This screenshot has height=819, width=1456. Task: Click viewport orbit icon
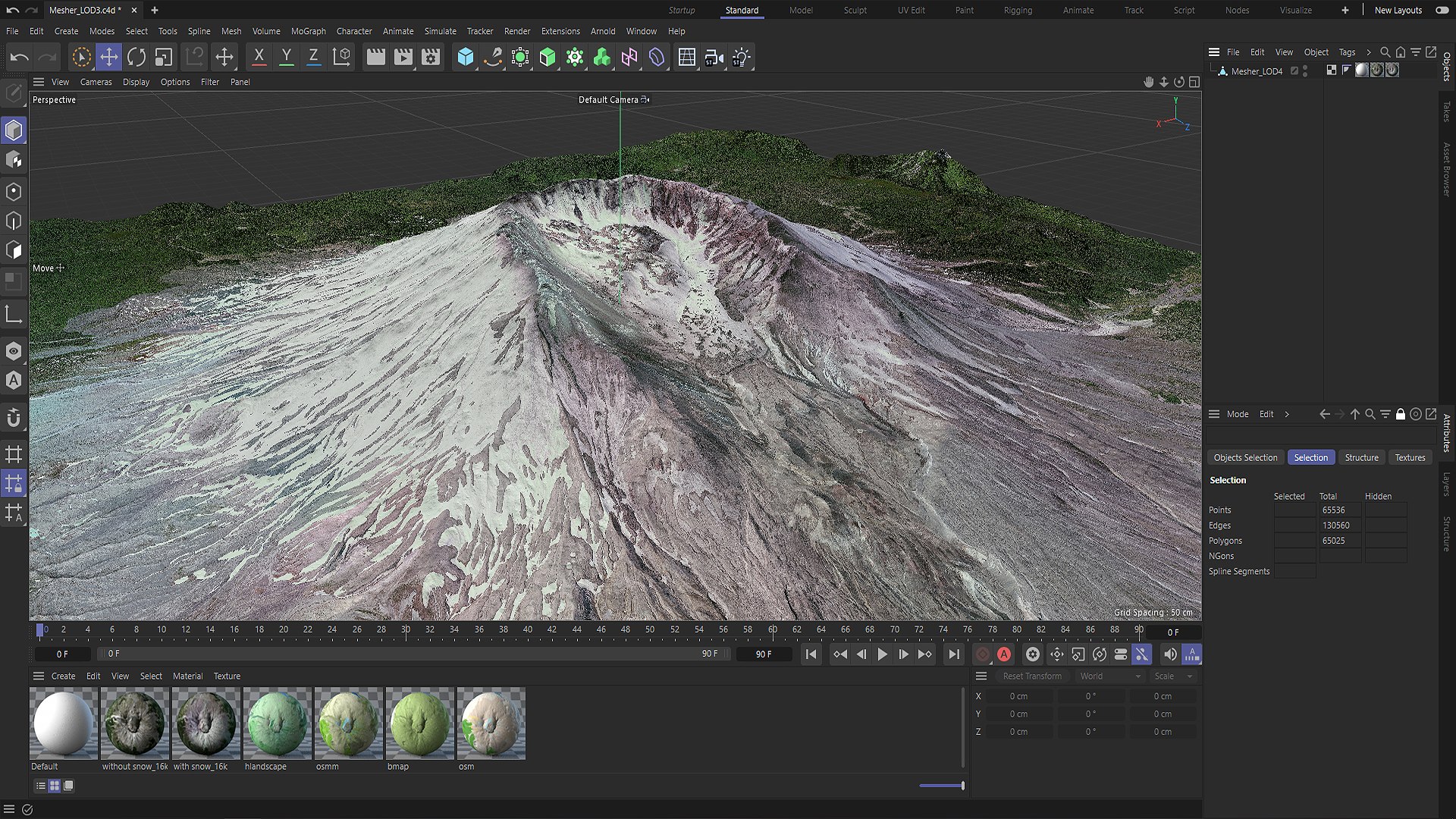click(1179, 82)
